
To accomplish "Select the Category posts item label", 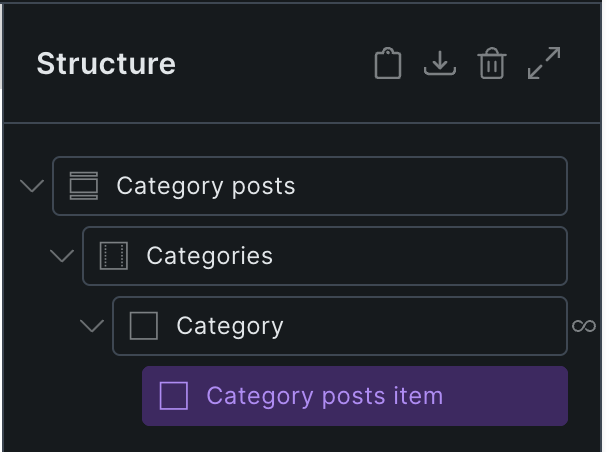I will tap(324, 396).
